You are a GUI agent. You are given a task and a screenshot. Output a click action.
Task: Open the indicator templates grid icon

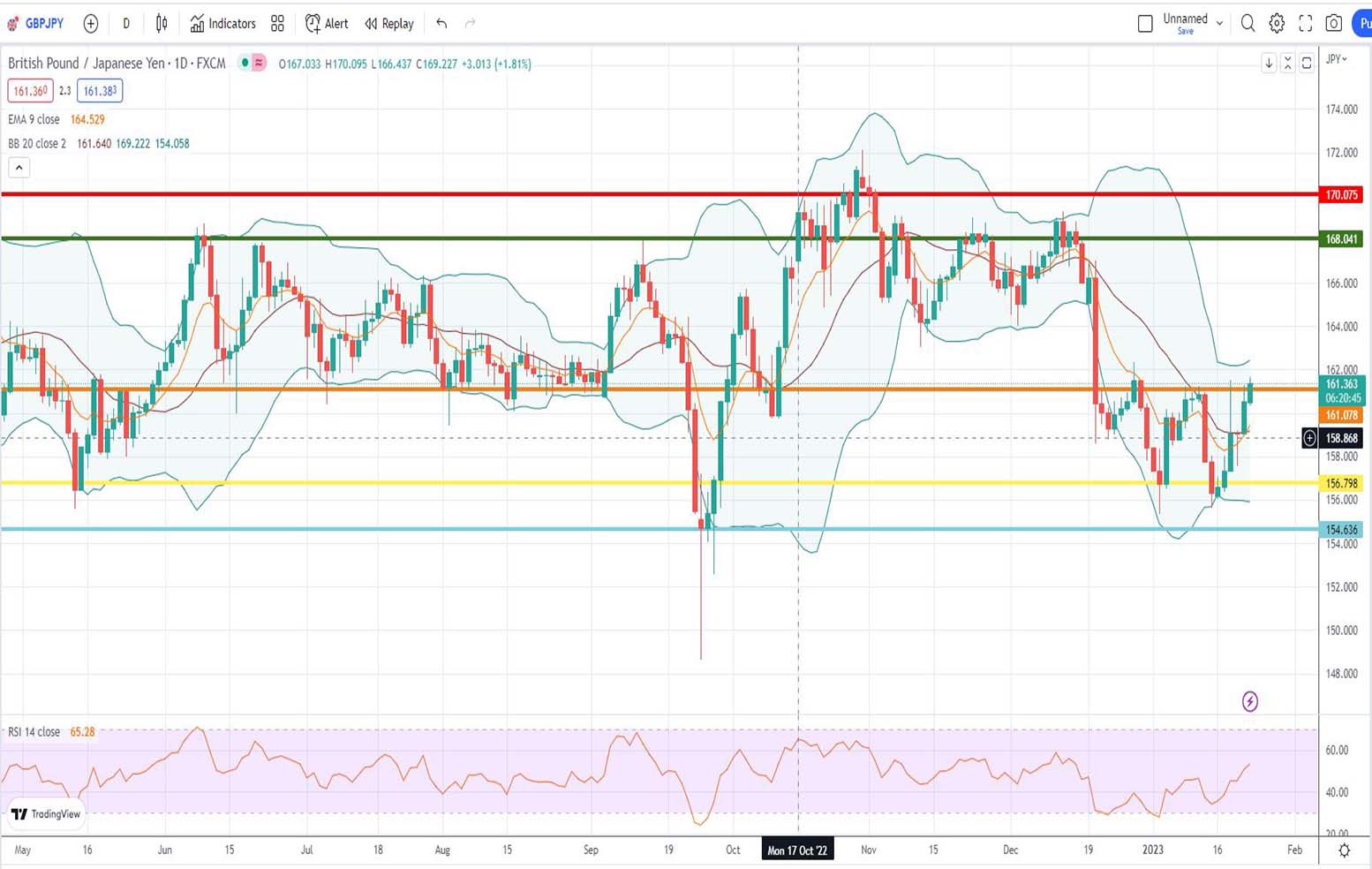277,24
